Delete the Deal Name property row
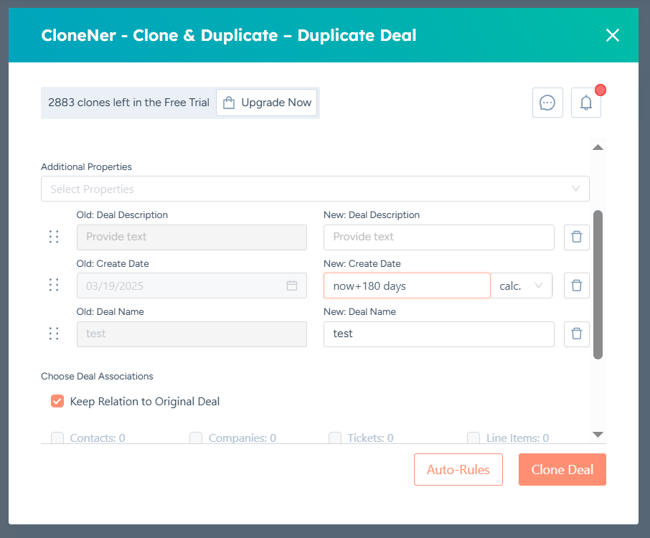This screenshot has width=650, height=538. (x=576, y=333)
